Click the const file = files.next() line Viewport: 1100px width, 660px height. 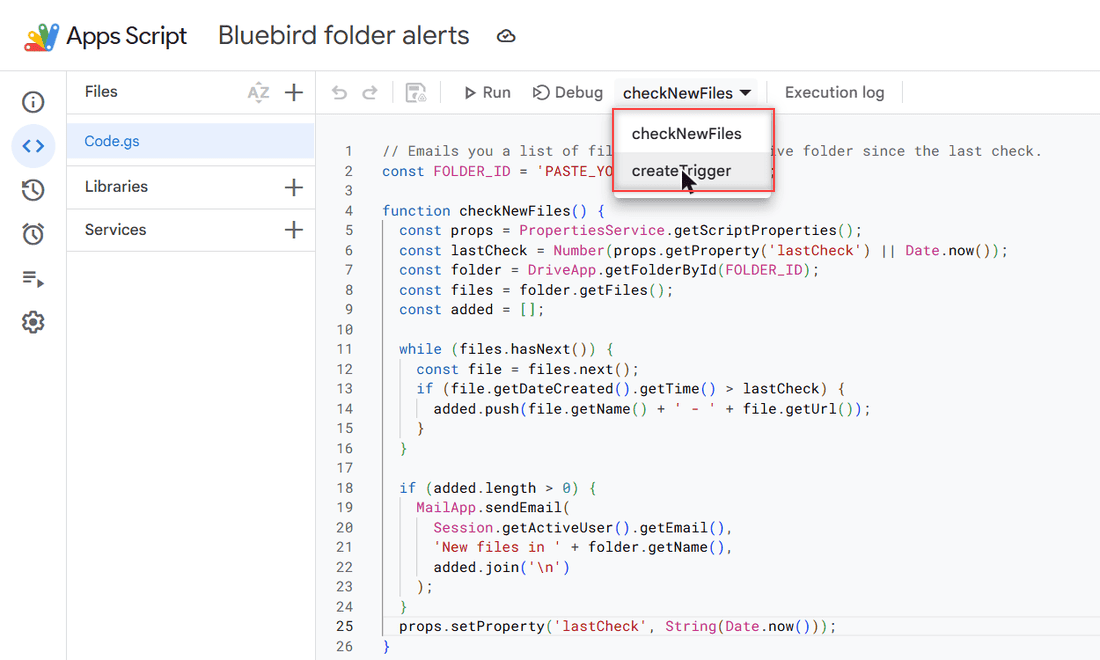point(528,369)
